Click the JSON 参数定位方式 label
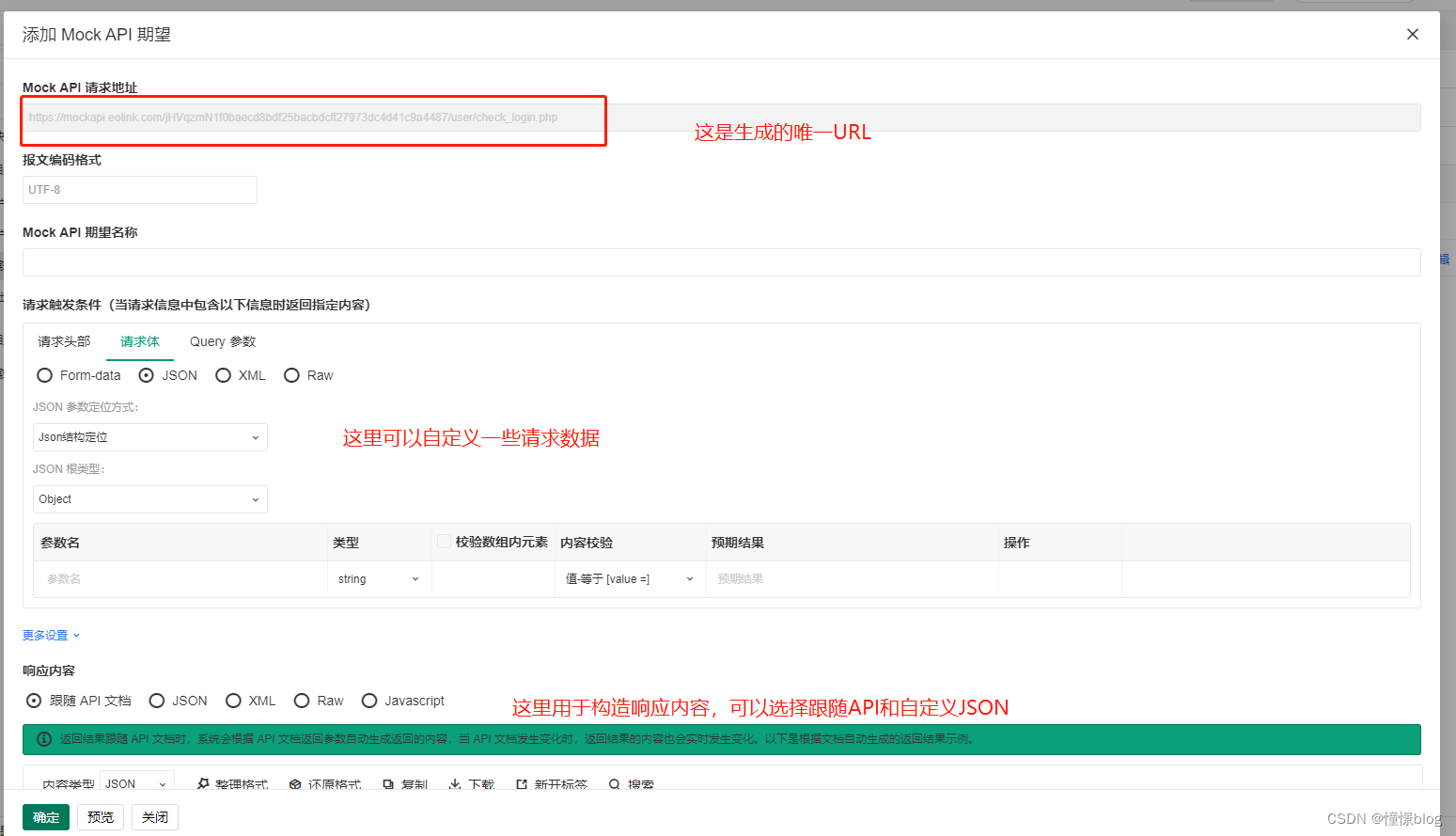Viewport: 1456px width, 836px height. (86, 407)
